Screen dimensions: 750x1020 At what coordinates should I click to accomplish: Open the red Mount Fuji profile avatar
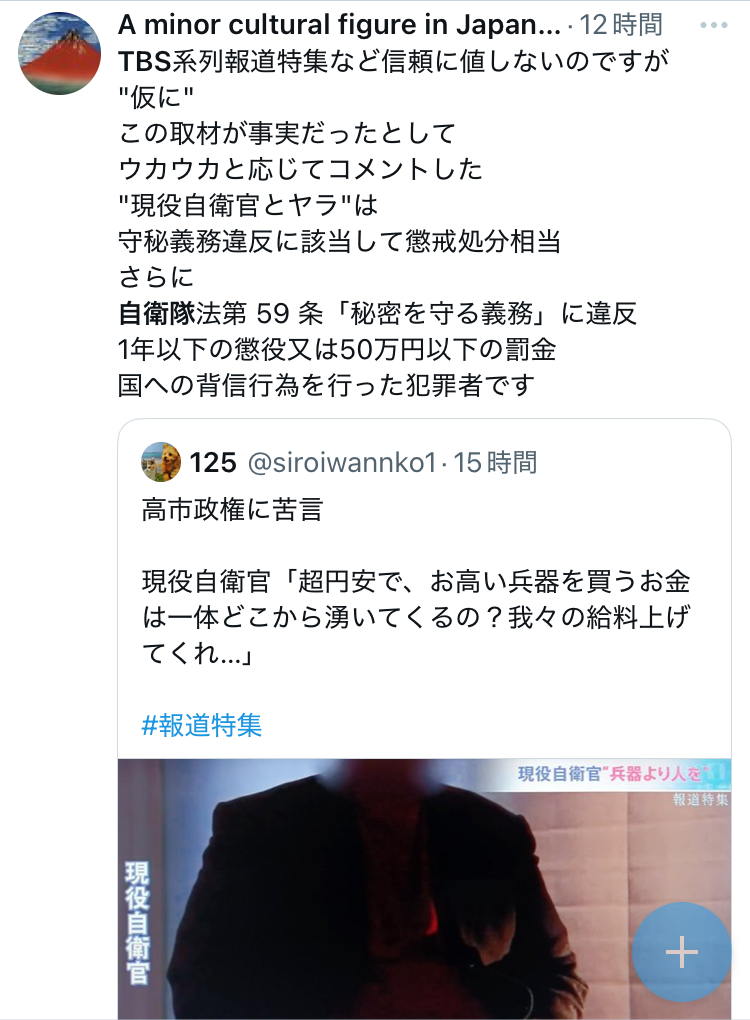point(59,53)
